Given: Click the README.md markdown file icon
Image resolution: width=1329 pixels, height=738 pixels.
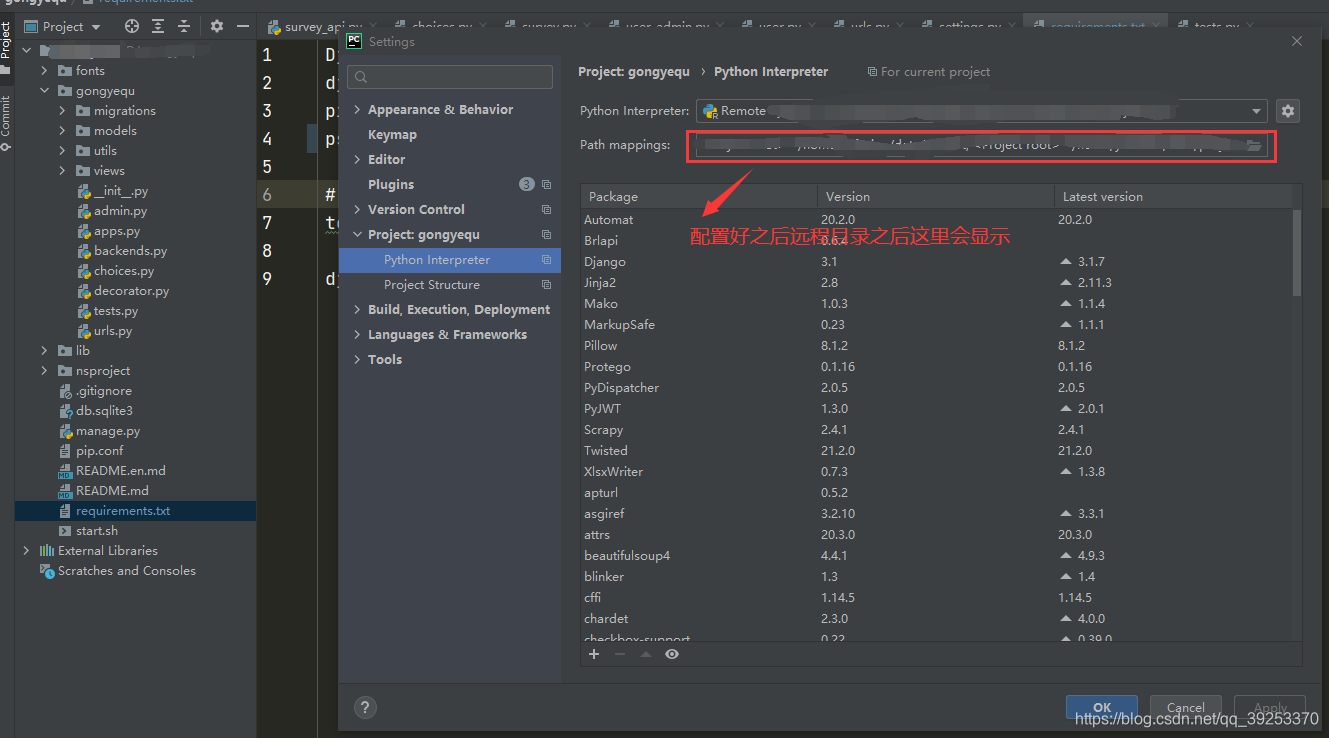Looking at the screenshot, I should pos(65,491).
